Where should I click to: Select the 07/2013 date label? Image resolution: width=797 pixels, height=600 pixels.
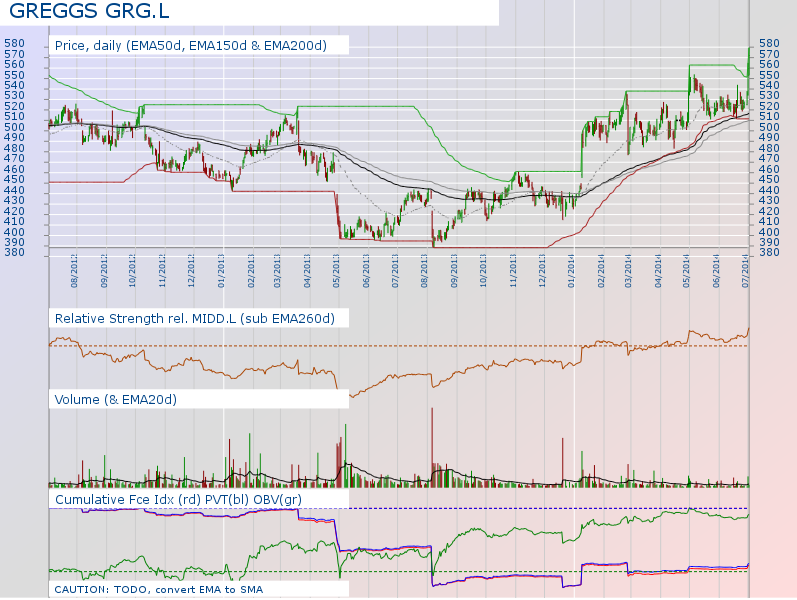[395, 271]
